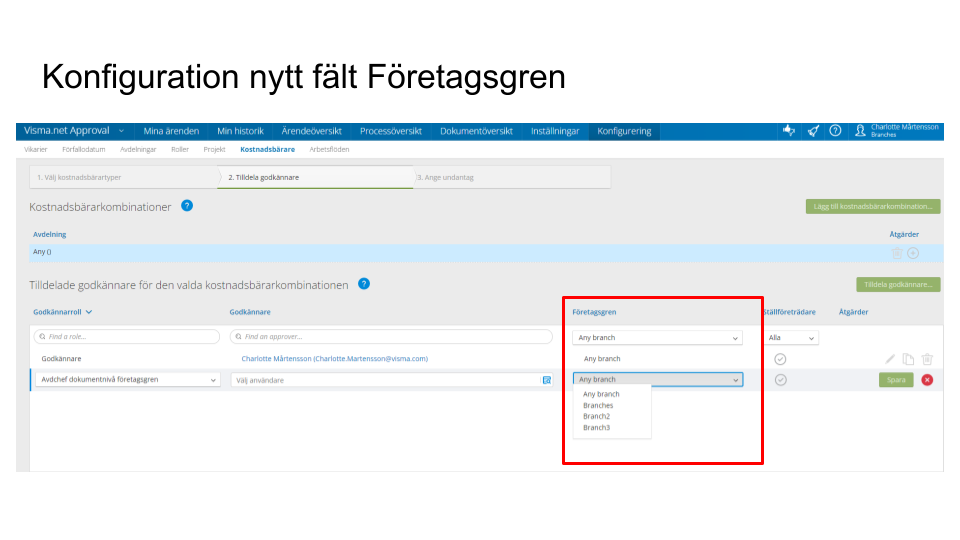This screenshot has height=540, width=960.
Task: Open the Alla Ställföreträdare filter dropdown
Action: pyautogui.click(x=791, y=337)
